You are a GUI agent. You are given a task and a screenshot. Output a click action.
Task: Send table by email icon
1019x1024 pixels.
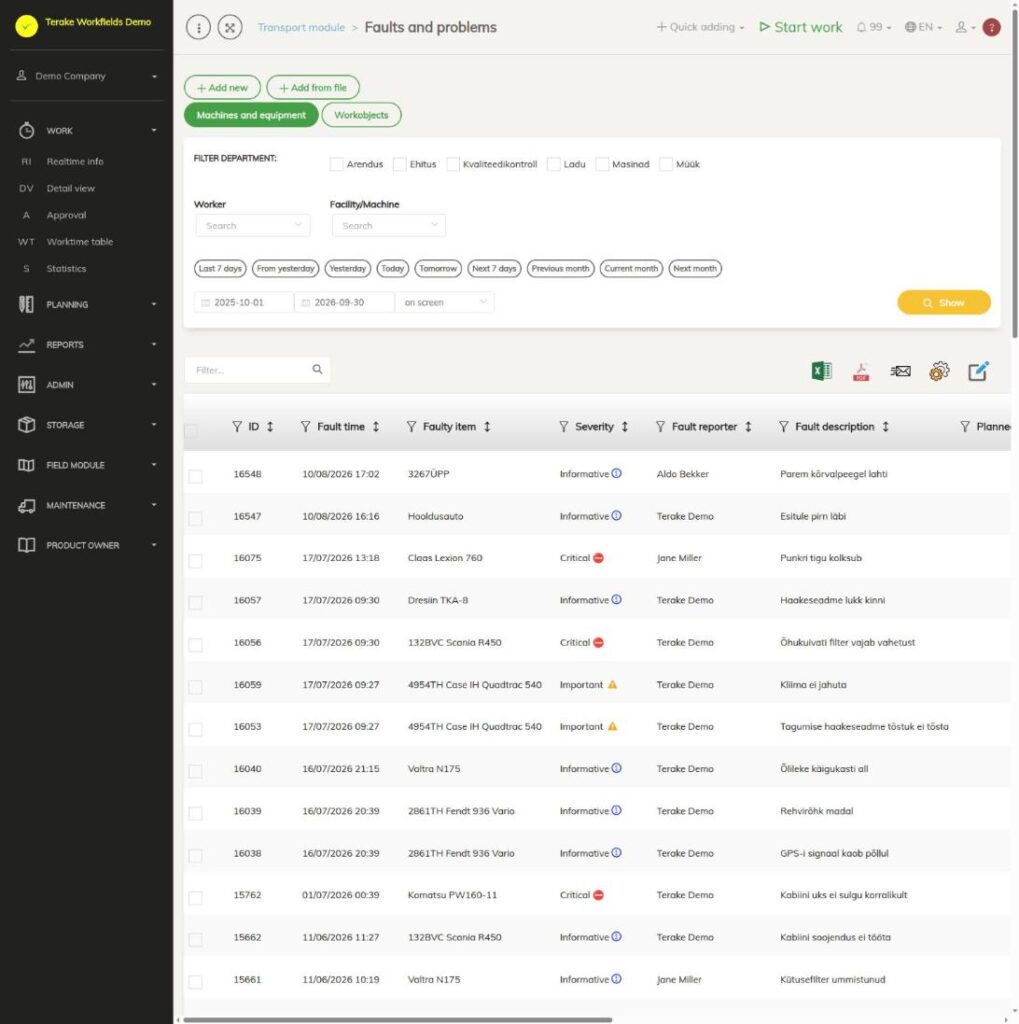(x=900, y=371)
